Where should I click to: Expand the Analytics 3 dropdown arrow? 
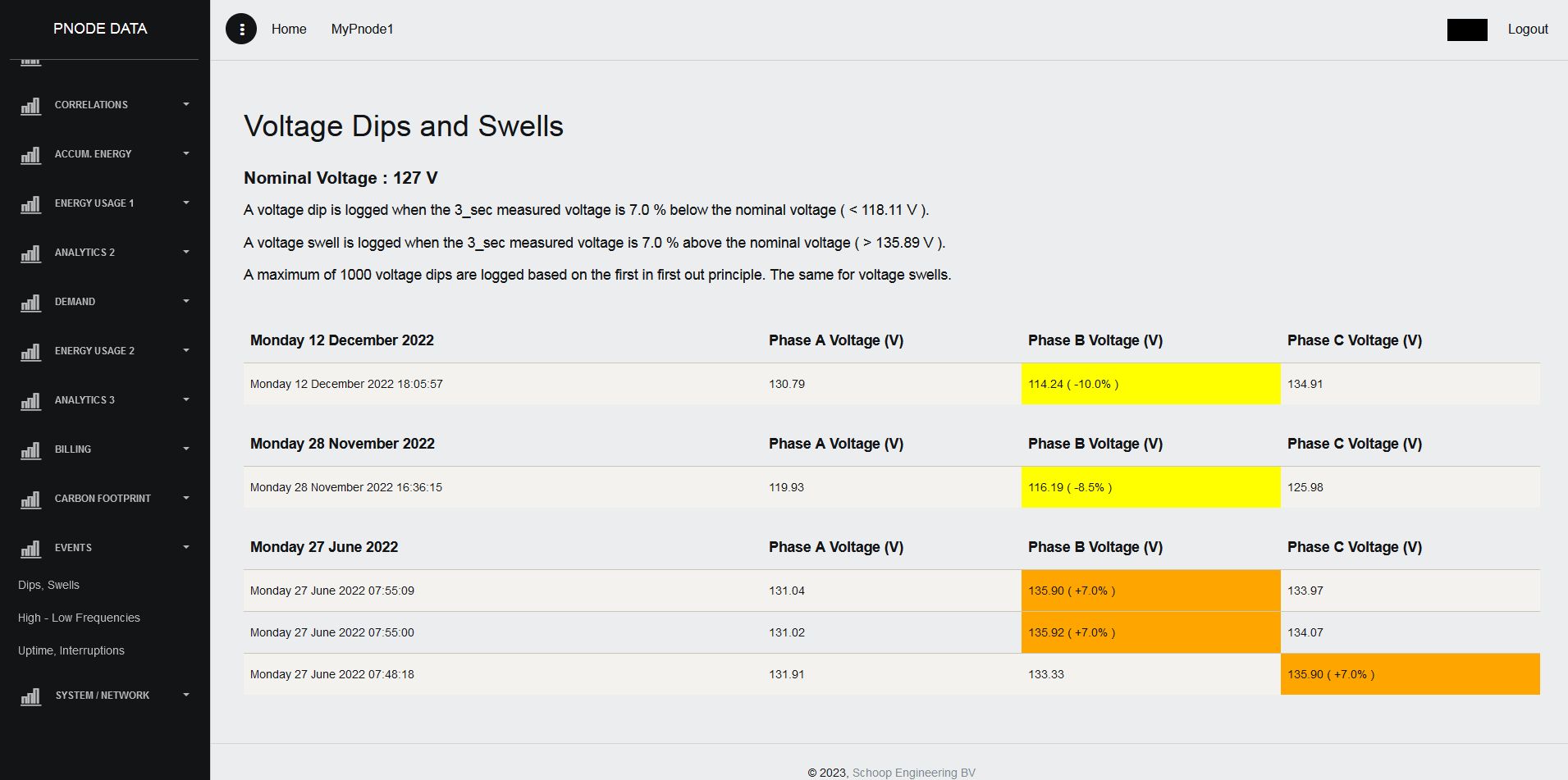(x=186, y=399)
